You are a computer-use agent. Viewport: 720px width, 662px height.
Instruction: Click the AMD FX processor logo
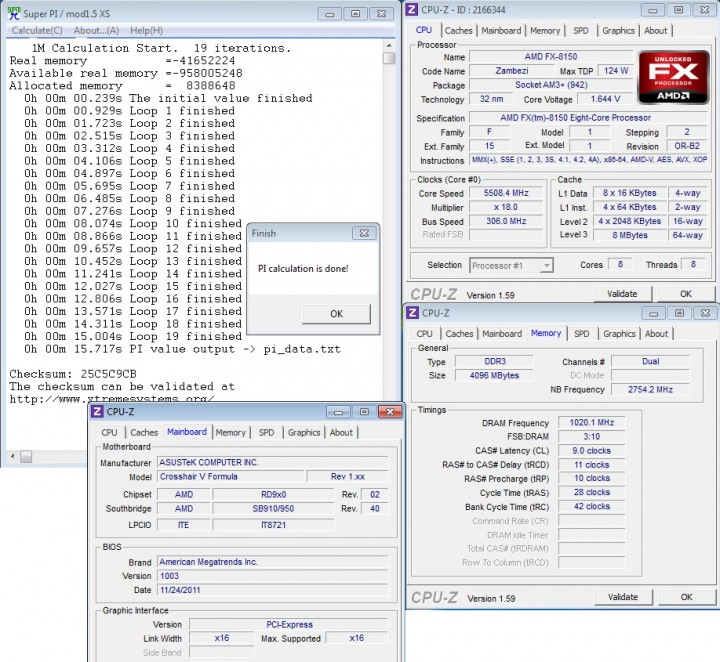coord(673,78)
